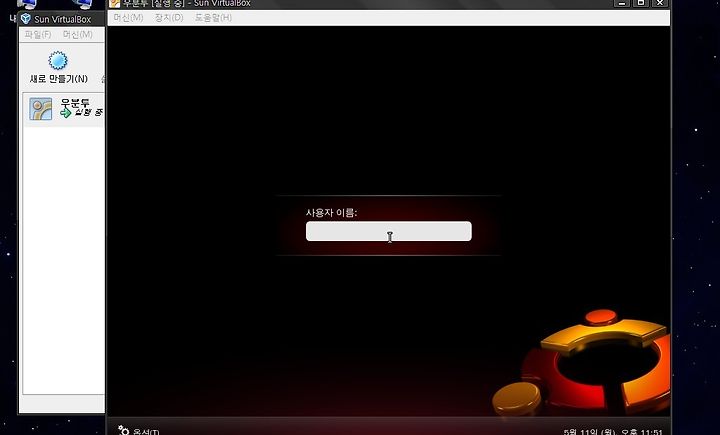Click the date and time display
The width and height of the screenshot is (720, 435).
(x=613, y=432)
